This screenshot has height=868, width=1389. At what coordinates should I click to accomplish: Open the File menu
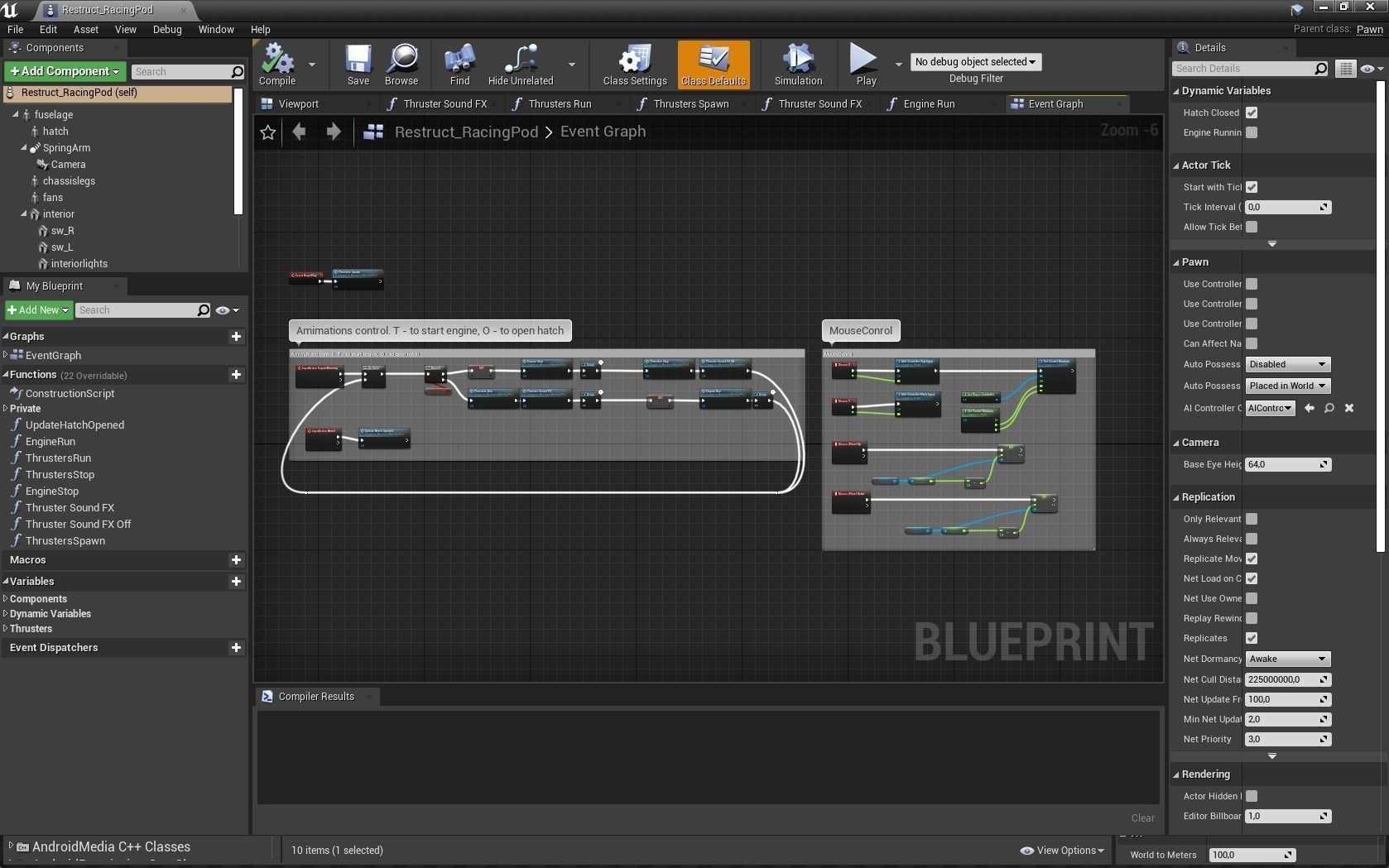tap(15, 29)
